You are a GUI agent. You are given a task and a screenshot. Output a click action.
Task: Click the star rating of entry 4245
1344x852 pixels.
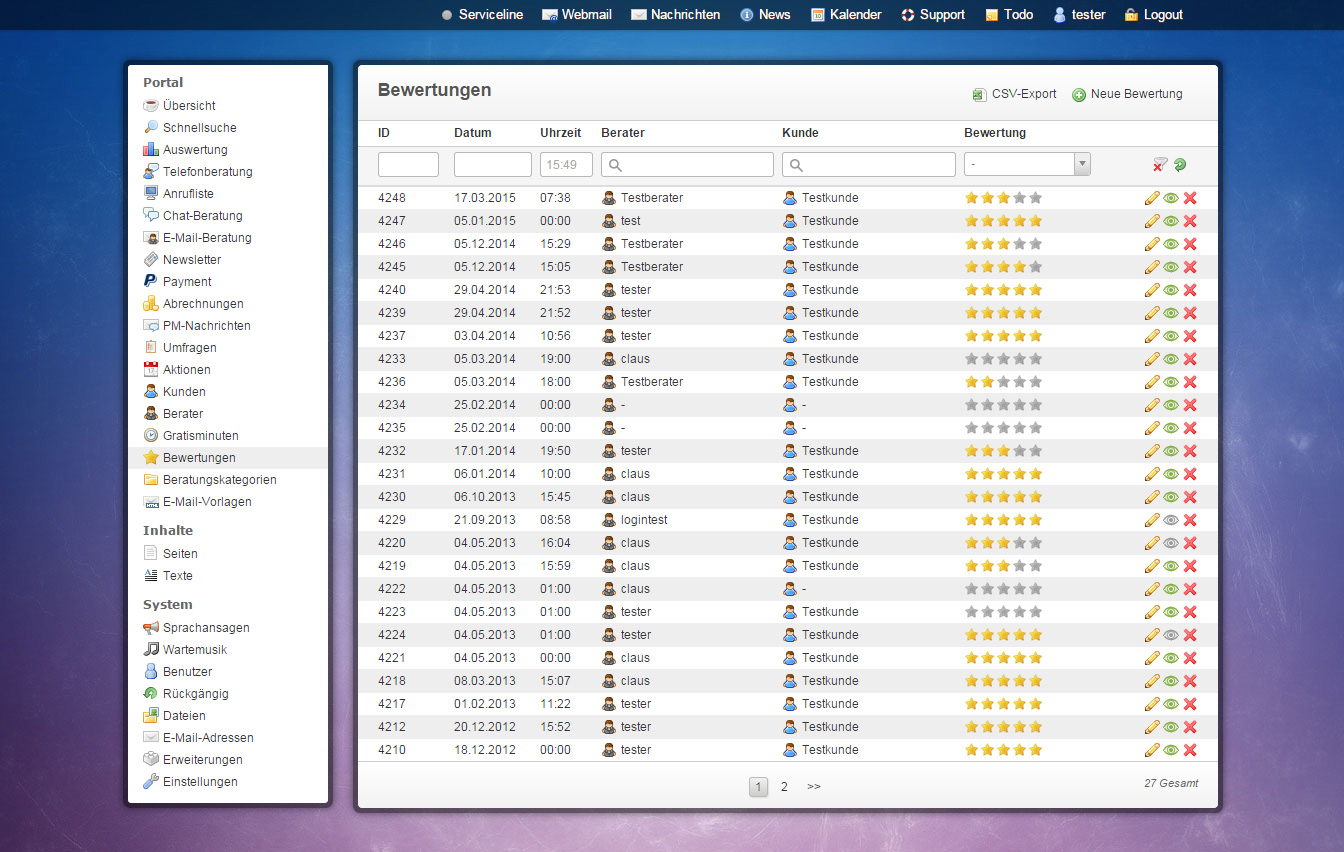click(1003, 267)
